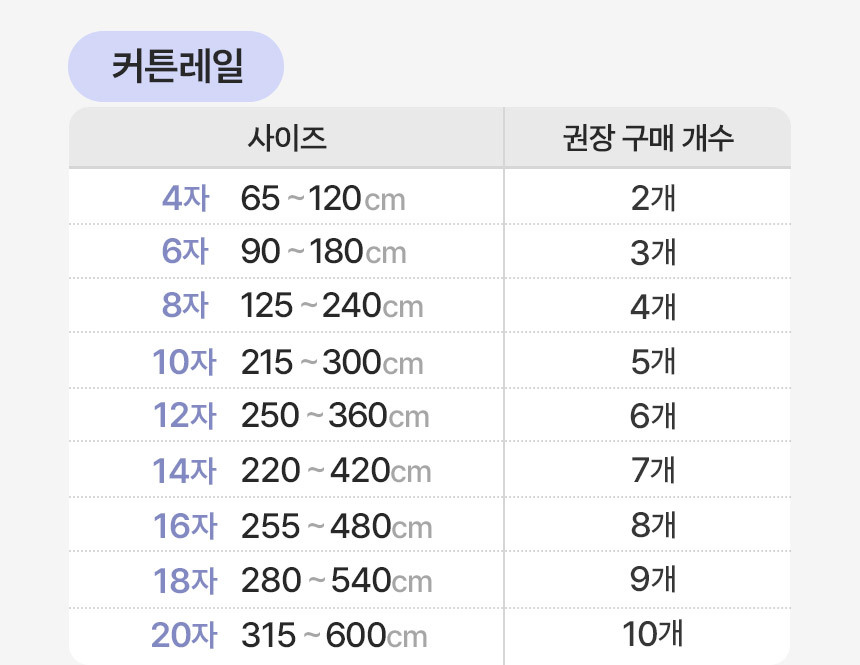
Task: Click the 16자 size label
Action: pos(184,525)
